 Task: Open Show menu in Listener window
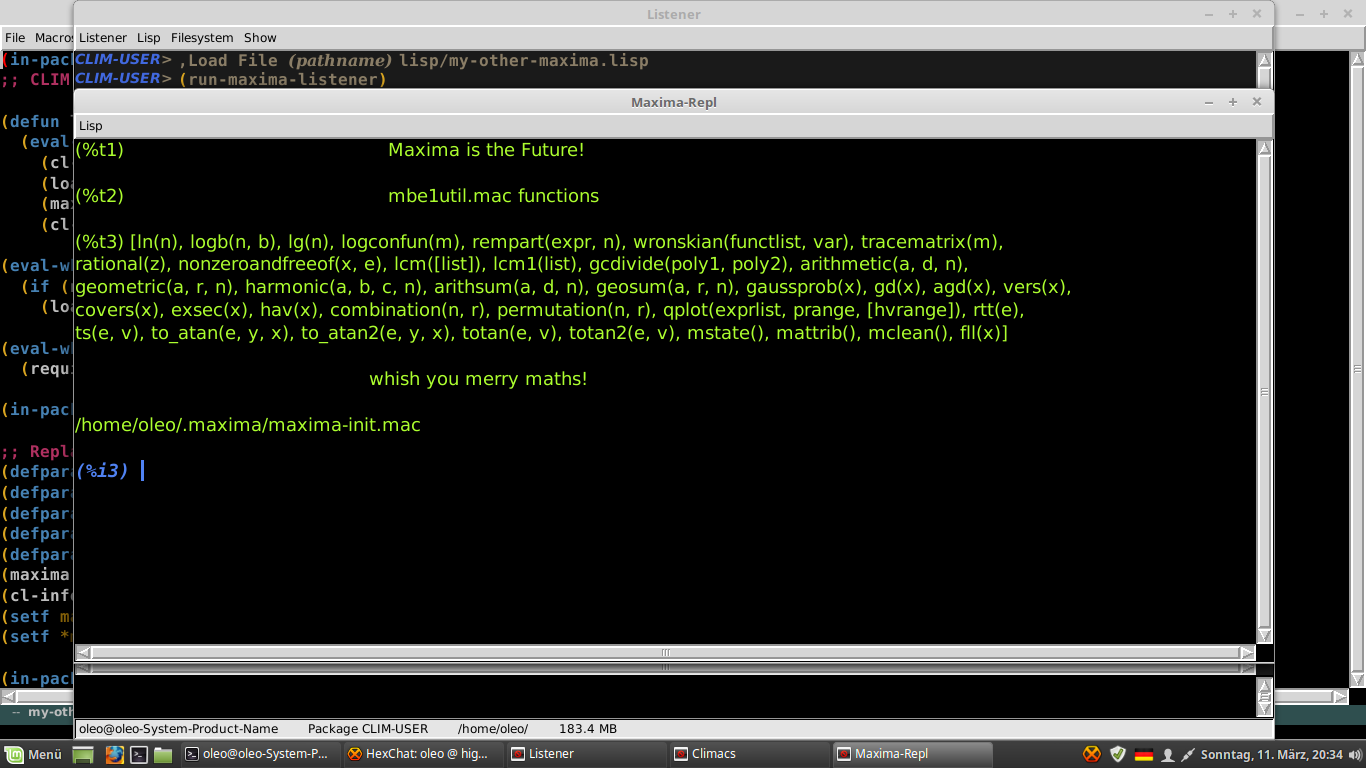pyautogui.click(x=260, y=38)
